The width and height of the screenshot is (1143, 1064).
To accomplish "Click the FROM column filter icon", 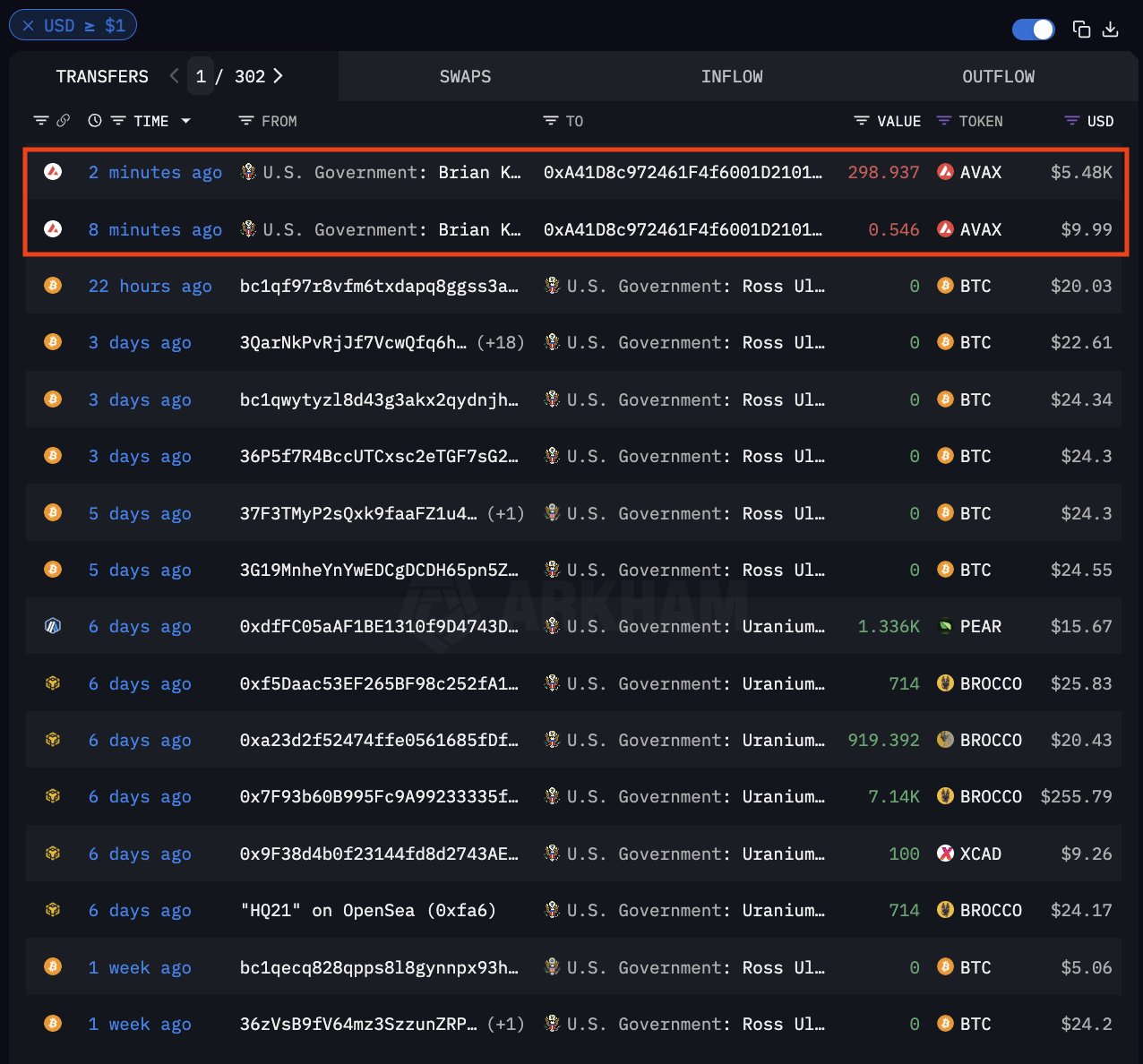I will click(x=246, y=121).
